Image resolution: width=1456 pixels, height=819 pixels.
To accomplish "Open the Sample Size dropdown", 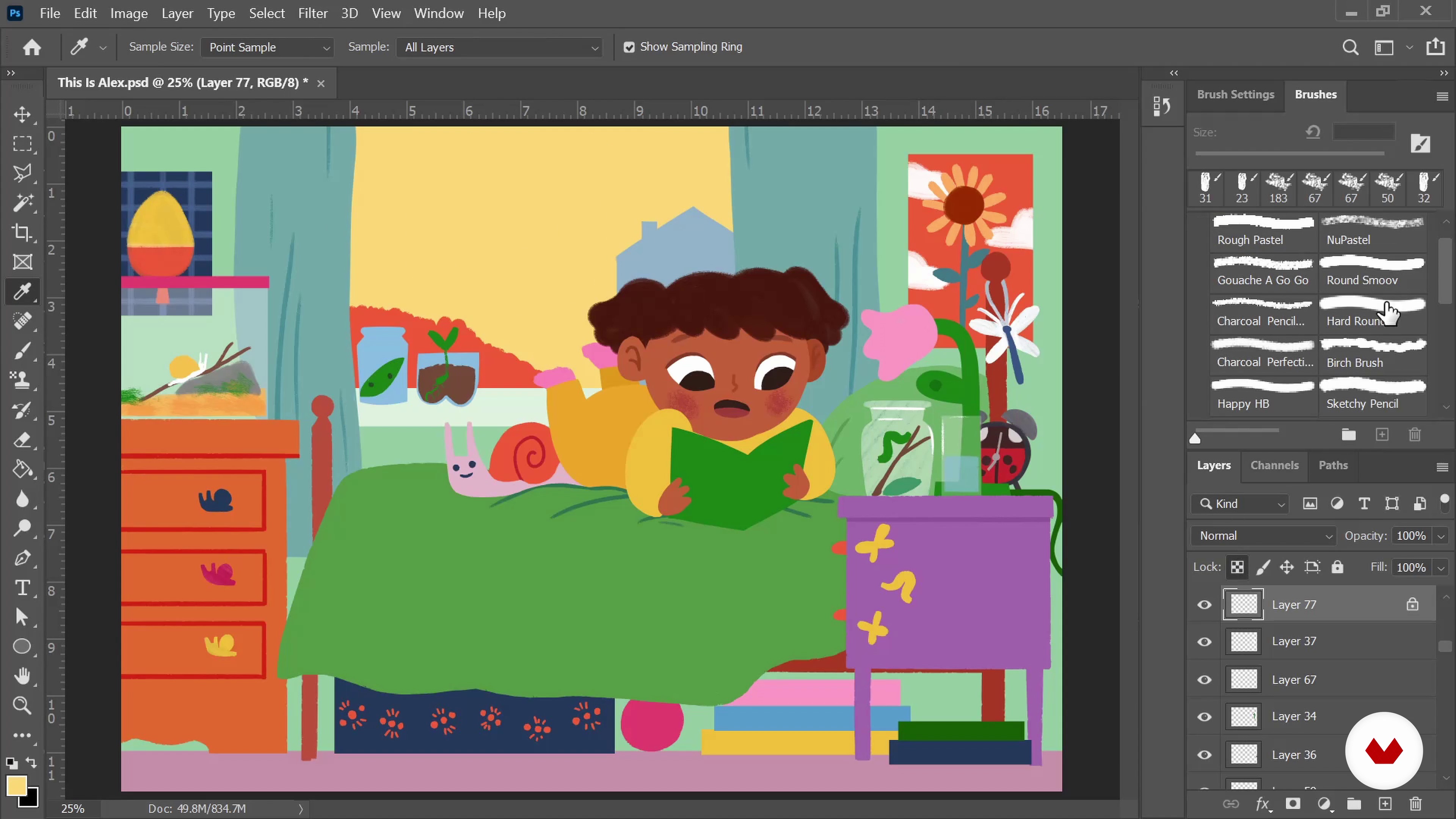I will pos(267,47).
